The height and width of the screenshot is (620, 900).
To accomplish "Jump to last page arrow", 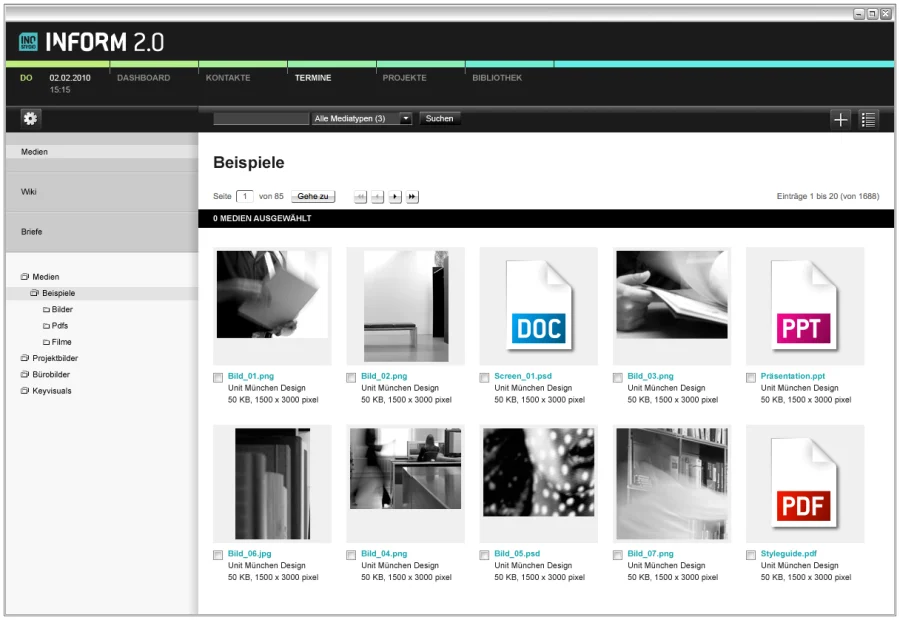I will point(412,197).
